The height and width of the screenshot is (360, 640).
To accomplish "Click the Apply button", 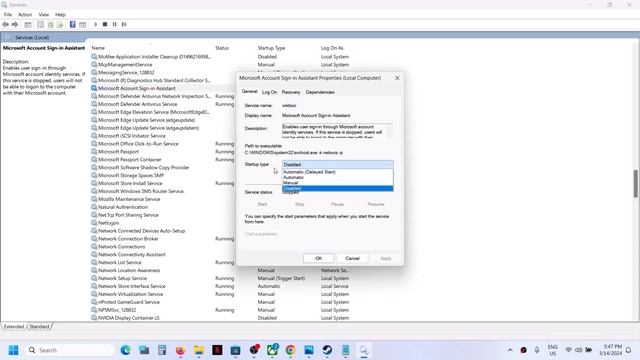I will click(x=386, y=258).
